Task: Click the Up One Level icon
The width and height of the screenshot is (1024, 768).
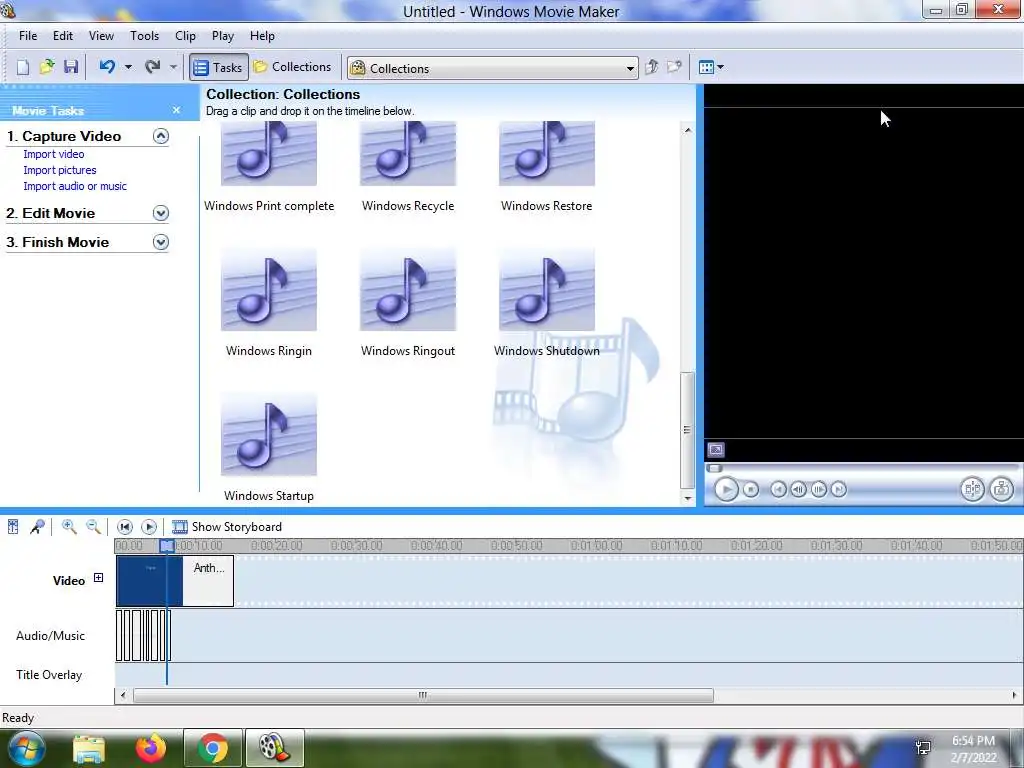Action: 651,67
